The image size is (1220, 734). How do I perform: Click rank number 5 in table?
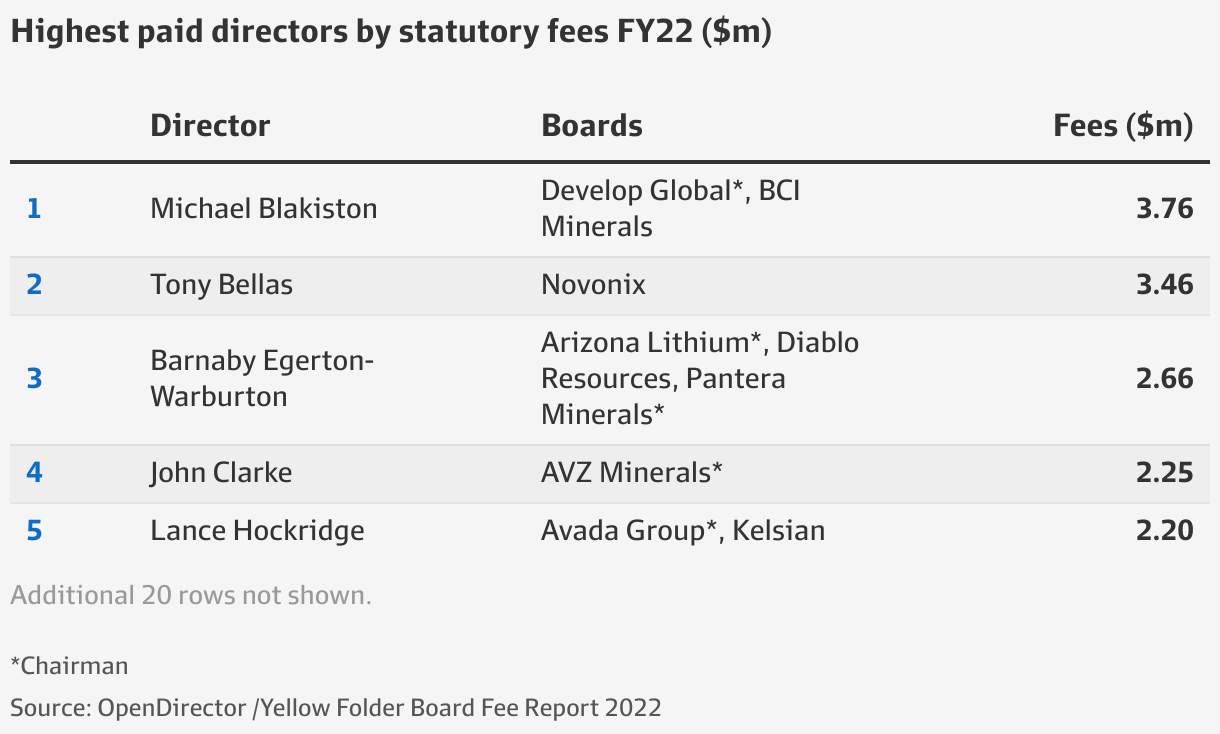tap(34, 530)
